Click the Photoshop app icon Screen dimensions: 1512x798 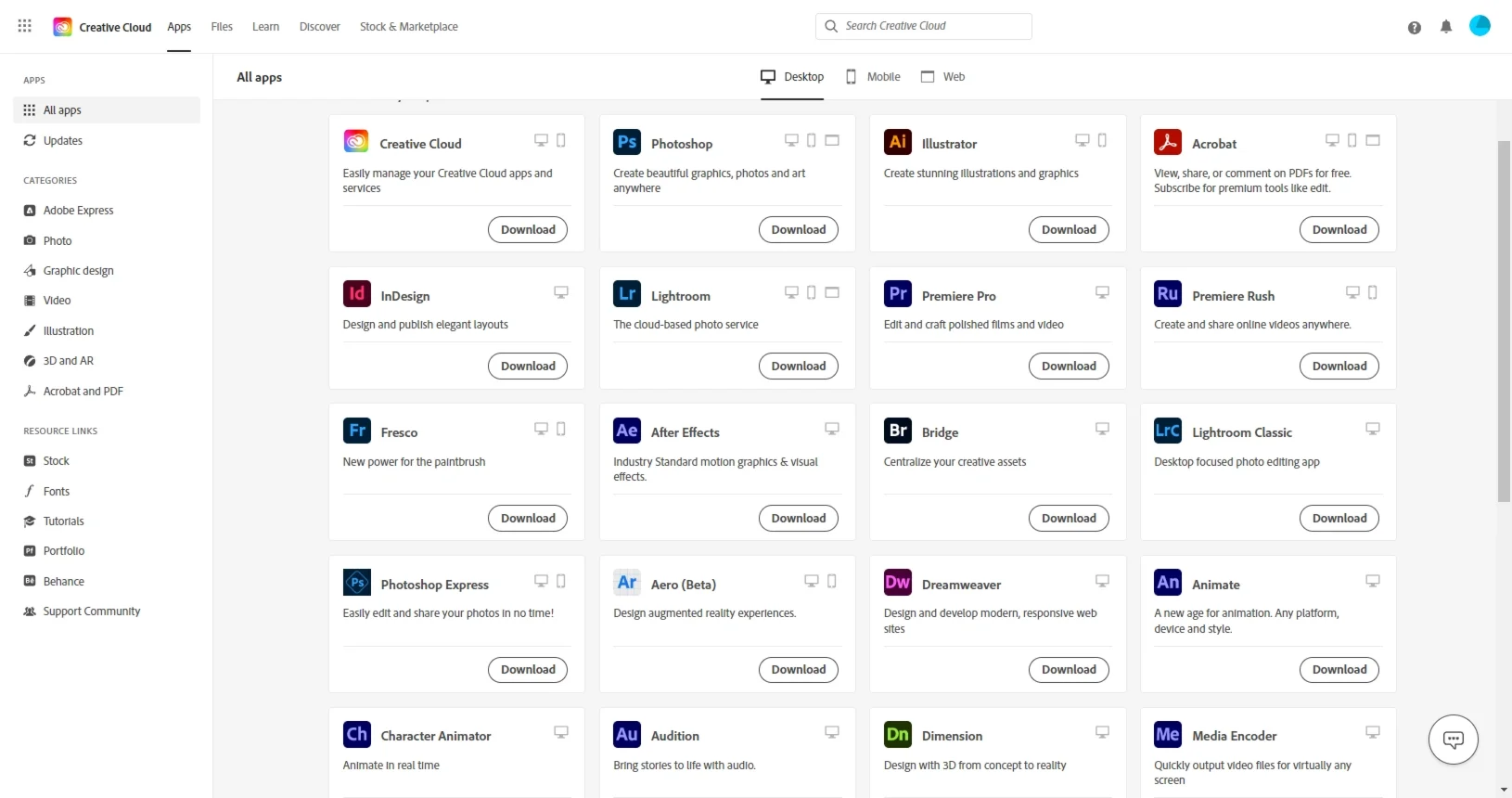coord(627,142)
